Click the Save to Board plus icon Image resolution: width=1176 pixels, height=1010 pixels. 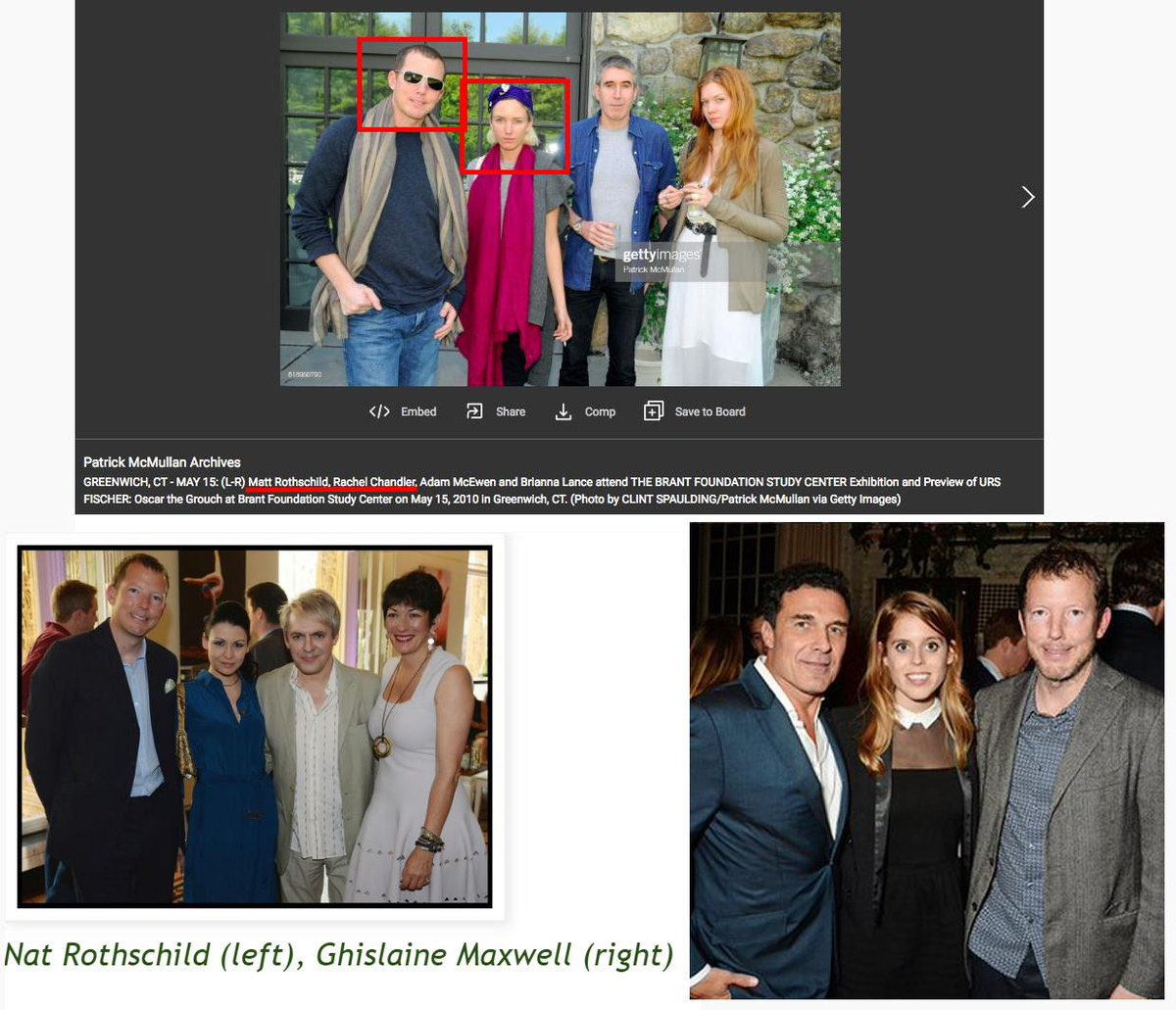tap(654, 411)
